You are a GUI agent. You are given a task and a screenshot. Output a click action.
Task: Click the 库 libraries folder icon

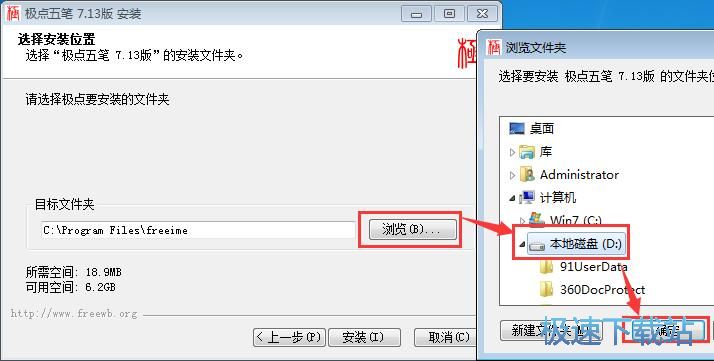(527, 152)
